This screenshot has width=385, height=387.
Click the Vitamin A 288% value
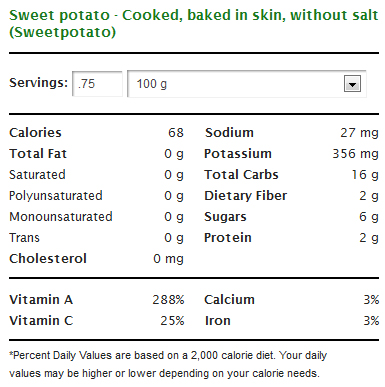pyautogui.click(x=168, y=300)
